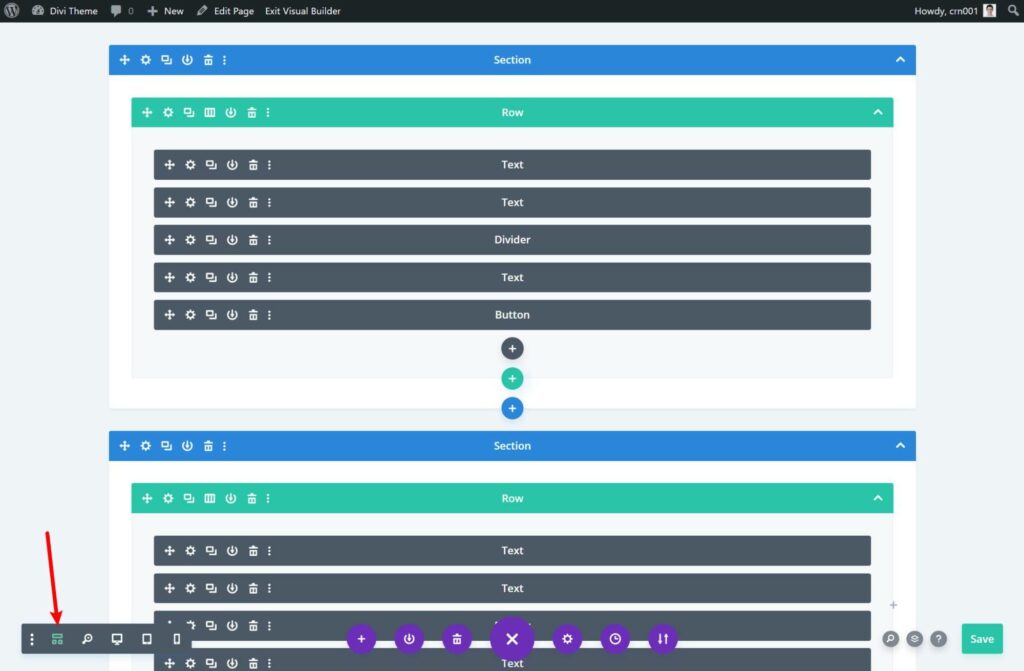This screenshot has width=1024, height=671.
Task: Open page settings with purple gear
Action: [x=567, y=639]
